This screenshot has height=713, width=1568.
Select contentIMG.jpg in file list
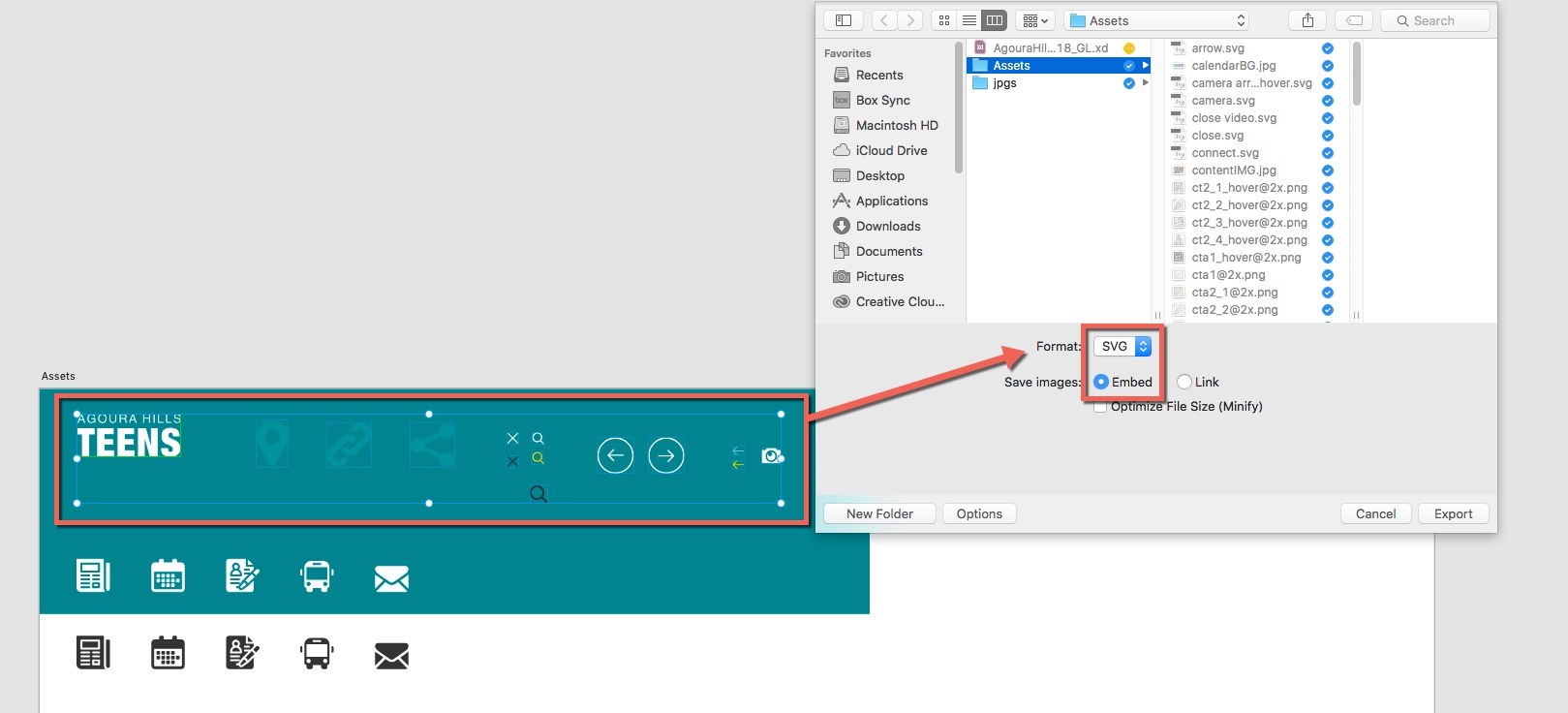(x=1233, y=170)
